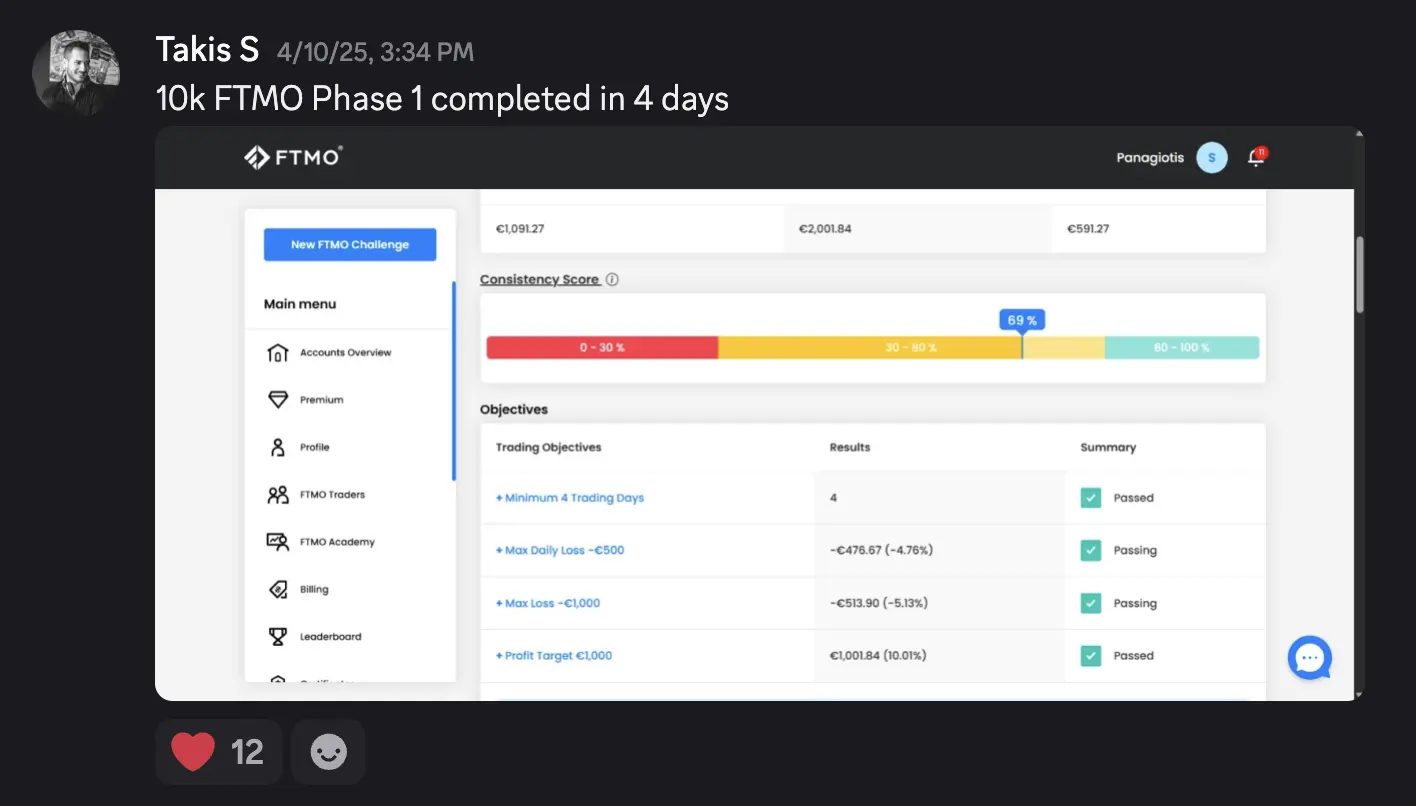This screenshot has height=806, width=1416.
Task: Click the Premium diamond icon
Action: pyautogui.click(x=278, y=400)
